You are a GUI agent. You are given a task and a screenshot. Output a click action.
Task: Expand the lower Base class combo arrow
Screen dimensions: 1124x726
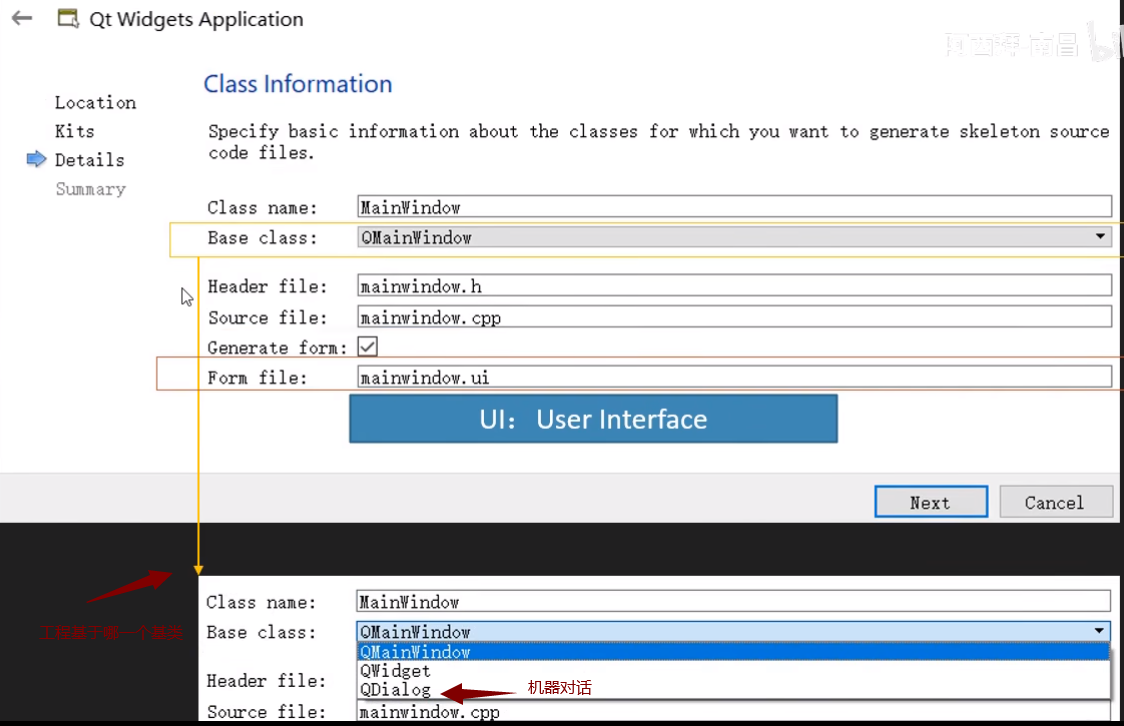(x=1099, y=632)
